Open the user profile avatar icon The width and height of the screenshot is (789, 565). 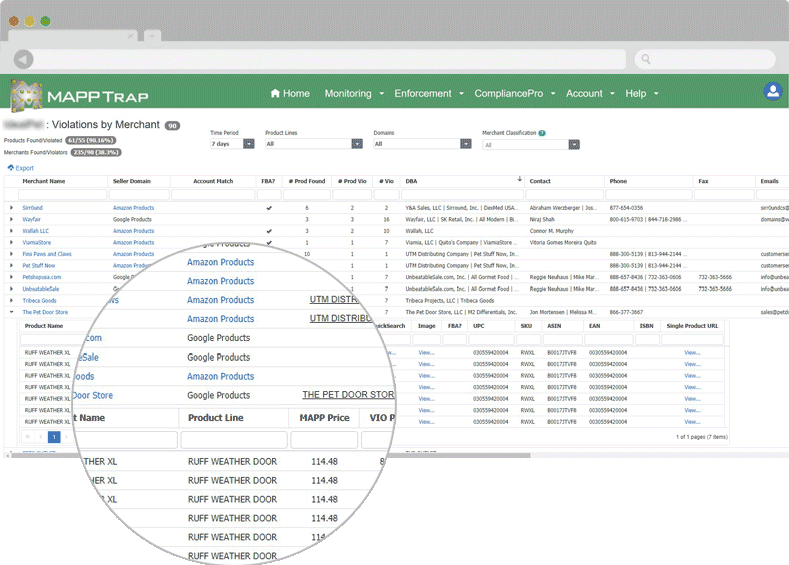pos(773,92)
